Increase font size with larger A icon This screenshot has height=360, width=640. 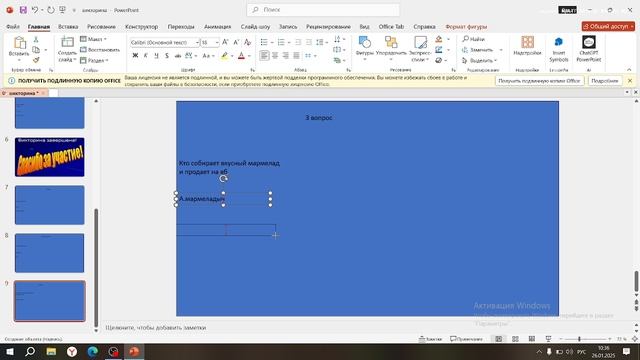[x=225, y=42]
